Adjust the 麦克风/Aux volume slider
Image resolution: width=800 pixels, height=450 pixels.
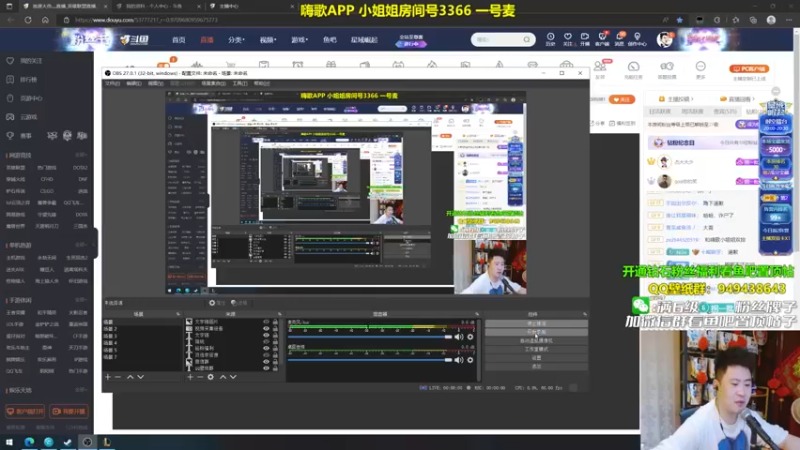coord(370,337)
